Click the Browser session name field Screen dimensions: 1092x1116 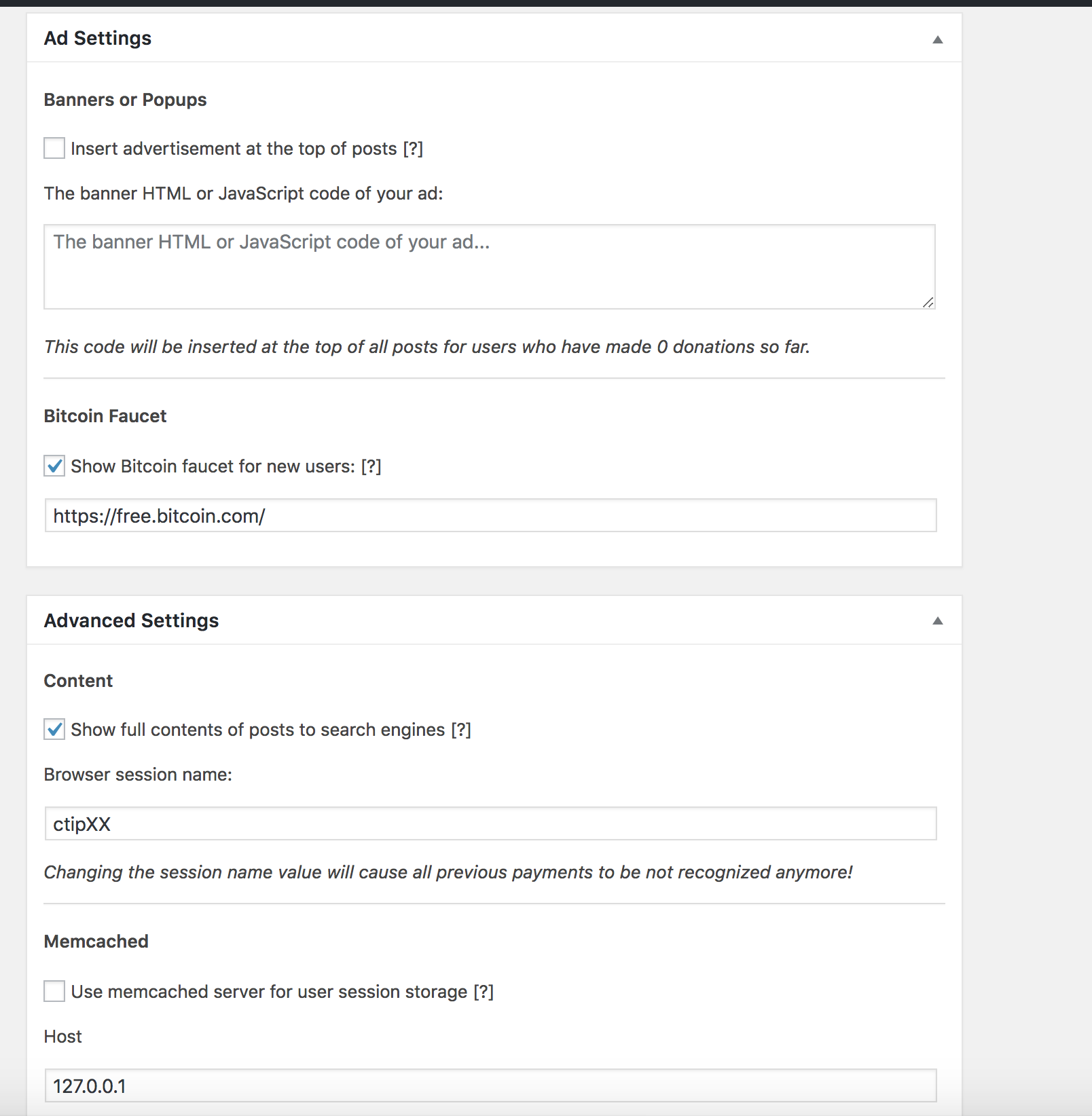click(x=490, y=823)
